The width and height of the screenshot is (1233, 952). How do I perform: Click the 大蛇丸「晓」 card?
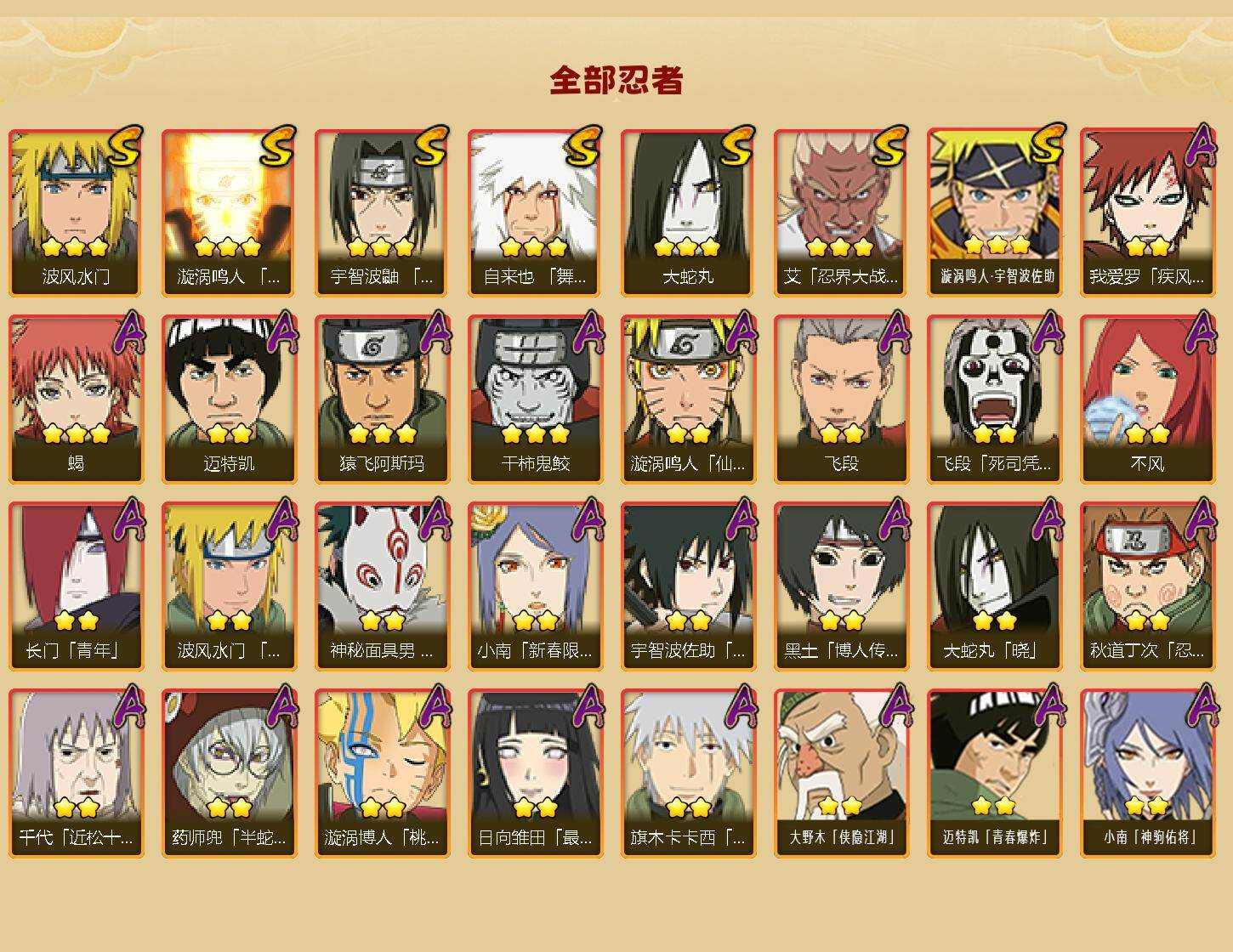994,586
